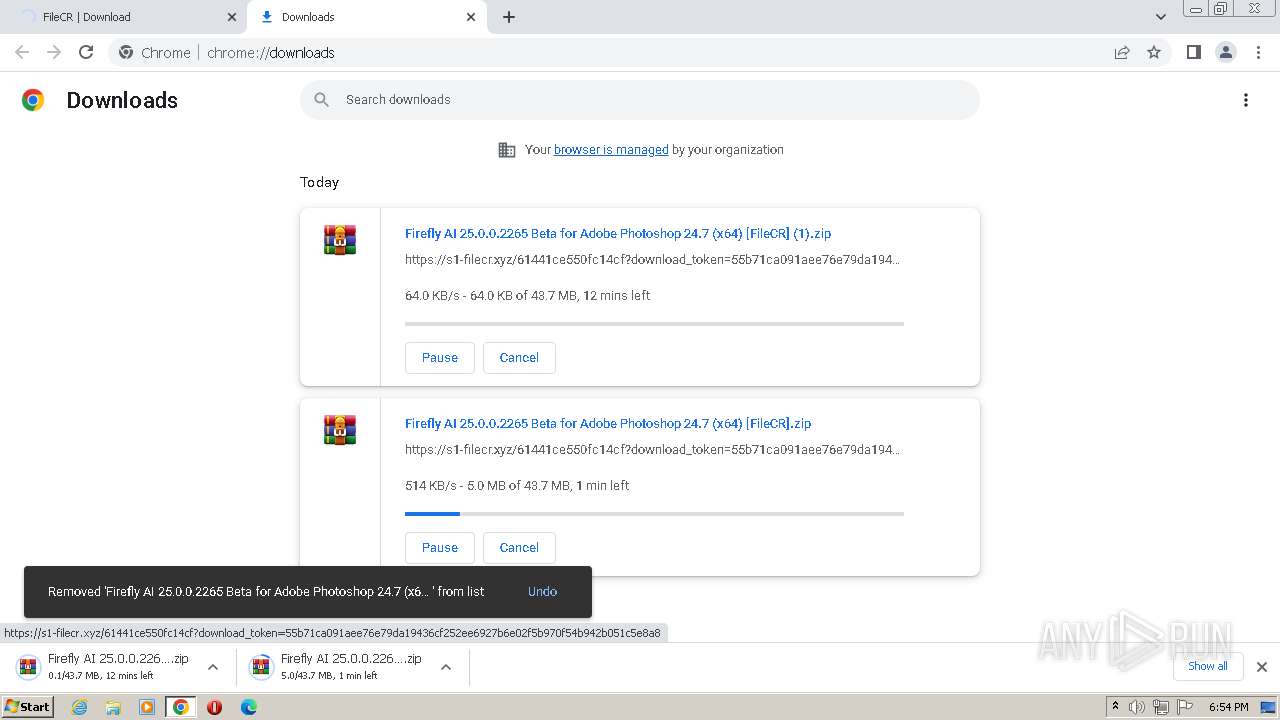Open the Downloads page more actions menu

pyautogui.click(x=1245, y=100)
